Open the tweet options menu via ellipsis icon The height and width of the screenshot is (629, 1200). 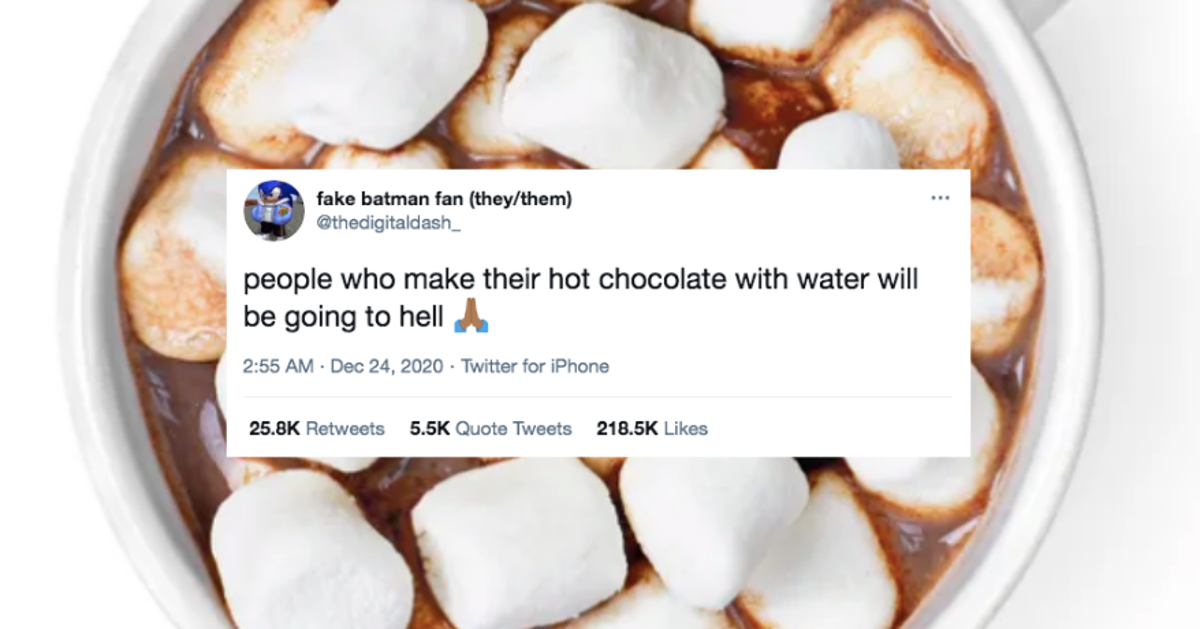(x=940, y=198)
